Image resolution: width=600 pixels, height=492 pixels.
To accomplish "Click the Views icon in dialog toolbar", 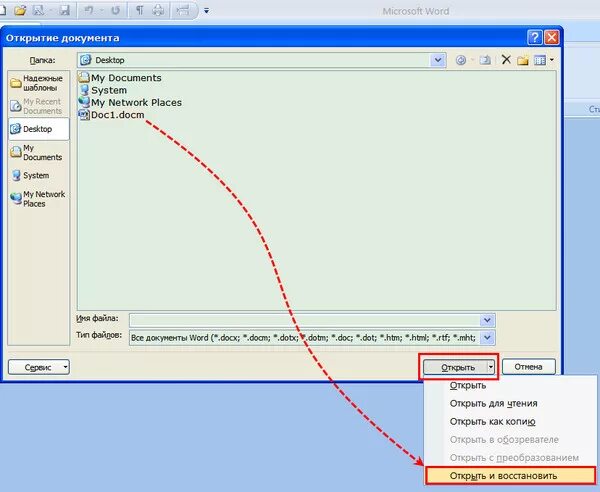I will [x=540, y=60].
